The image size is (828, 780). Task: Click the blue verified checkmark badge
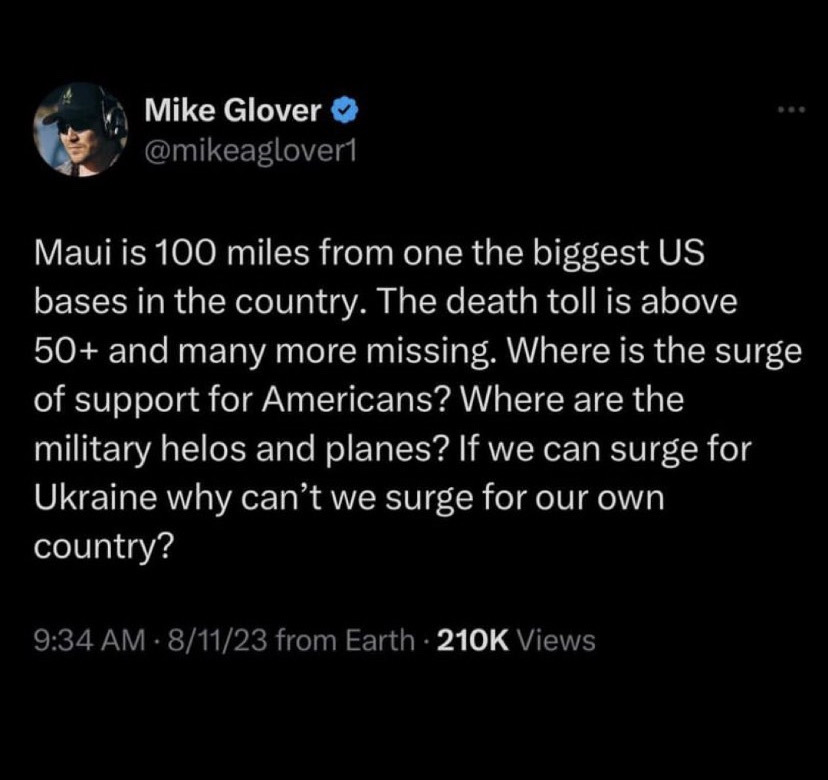pos(345,110)
